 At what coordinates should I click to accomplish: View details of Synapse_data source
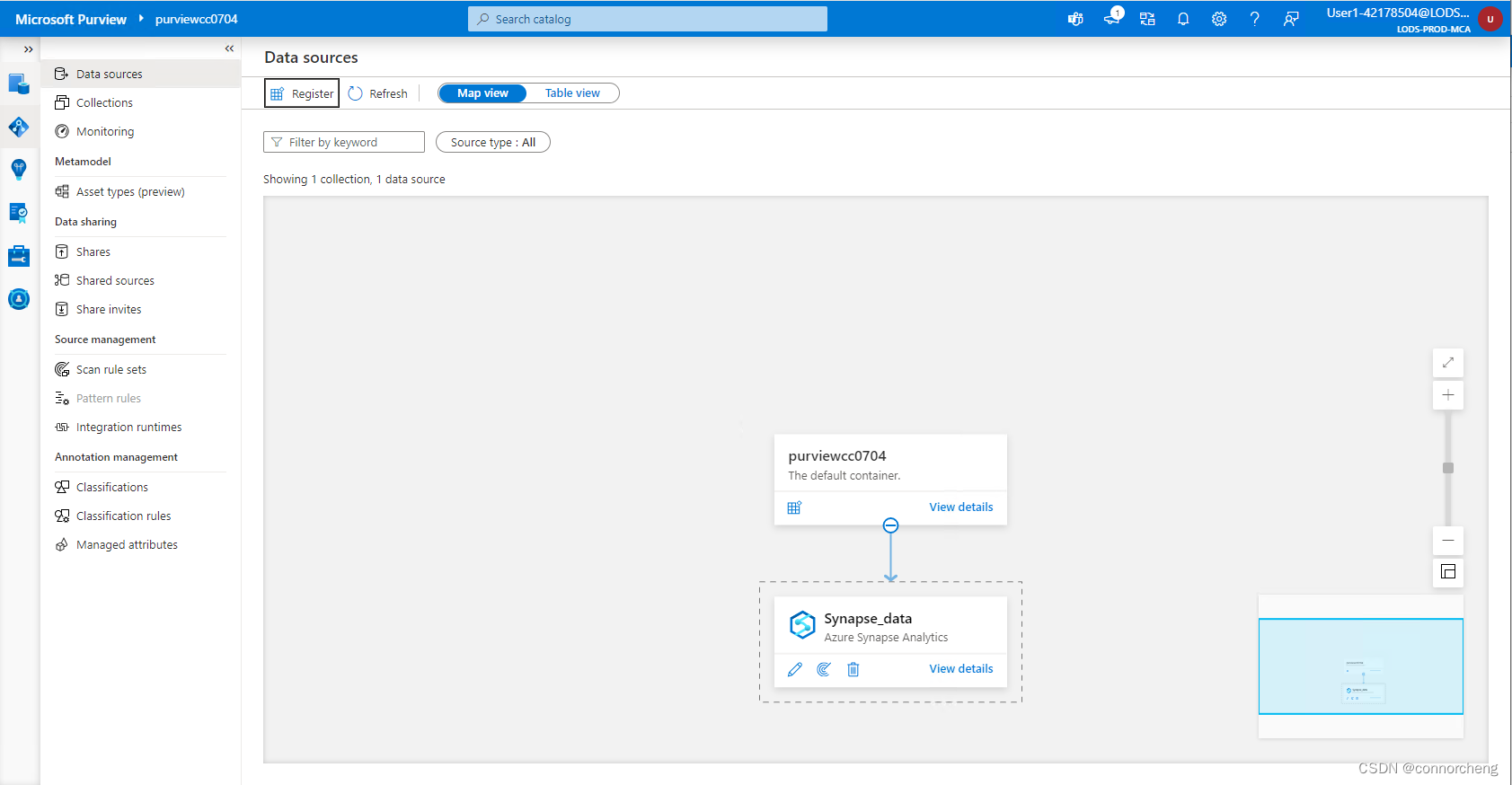(961, 669)
